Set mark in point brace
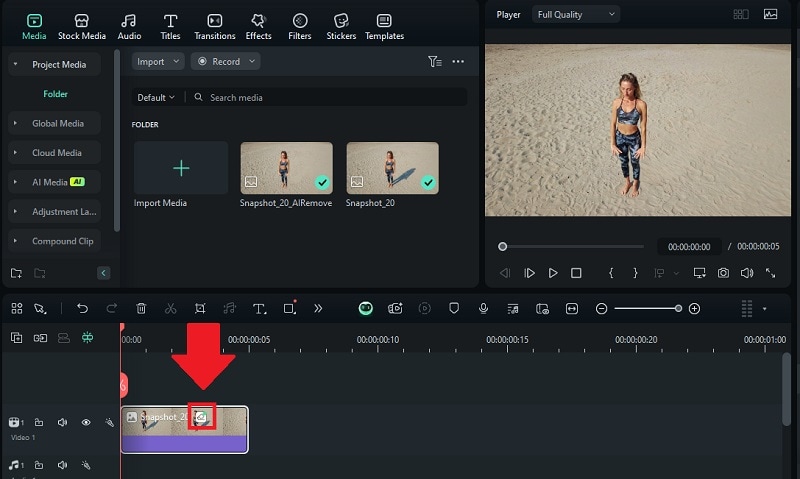Screen dimensions: 800x479 (611, 273)
